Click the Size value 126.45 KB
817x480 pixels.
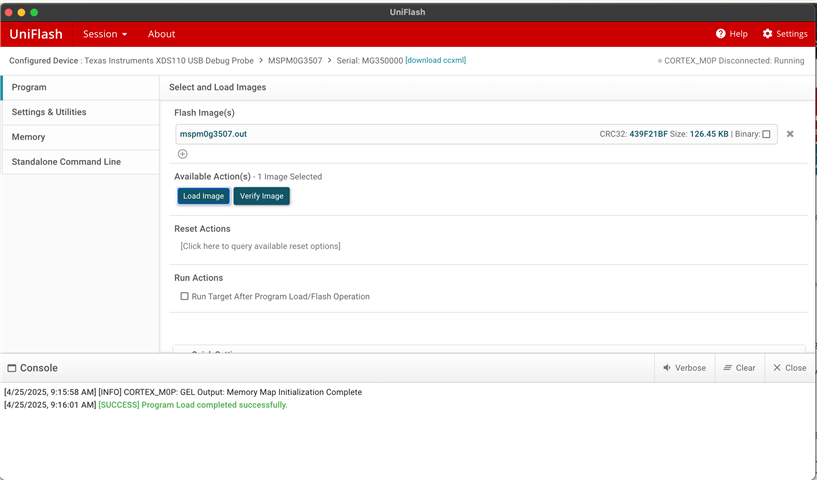(709, 134)
